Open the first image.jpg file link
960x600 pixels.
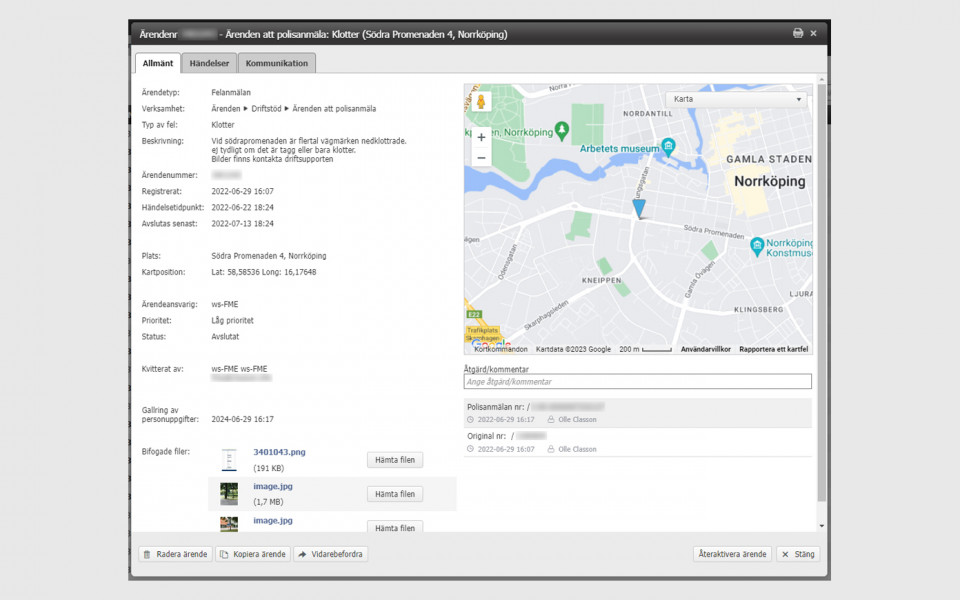point(272,486)
